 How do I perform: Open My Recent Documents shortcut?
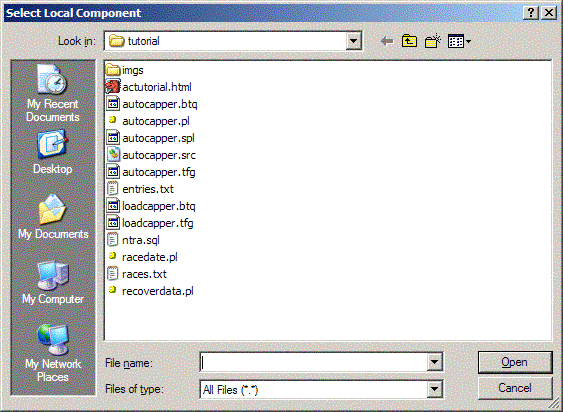click(x=52, y=93)
